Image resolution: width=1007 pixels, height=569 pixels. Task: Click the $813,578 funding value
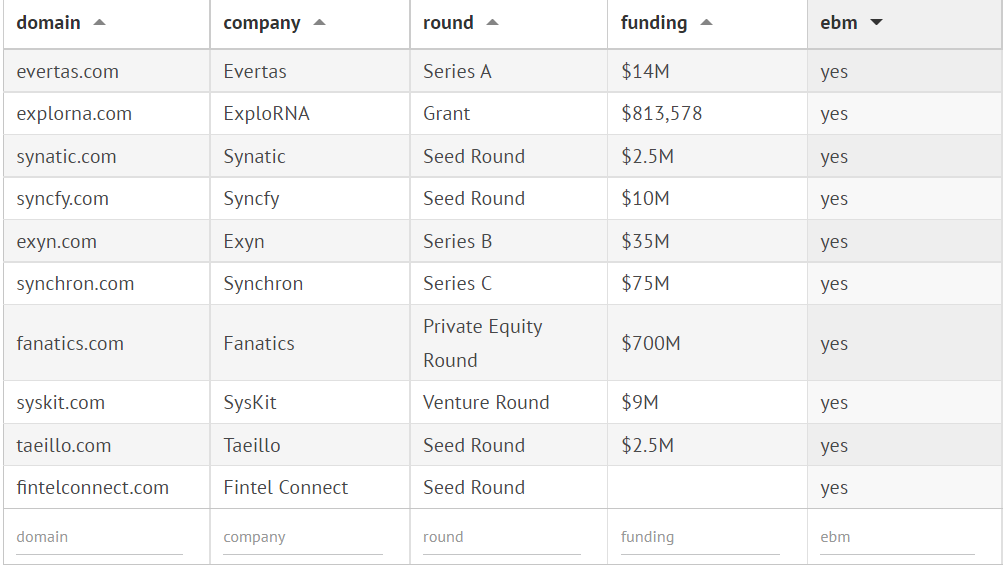pyautogui.click(x=662, y=114)
